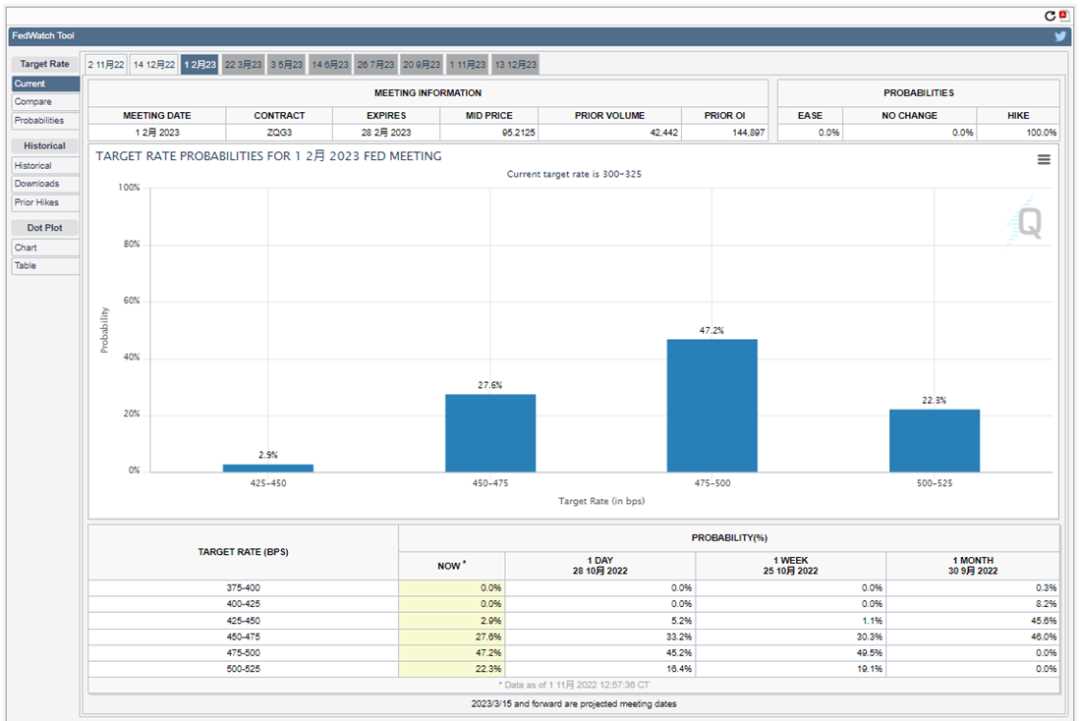Viewport: 1080px width, 721px height.
Task: Click the 450-475 bar showing 27.6%
Action: (x=490, y=433)
